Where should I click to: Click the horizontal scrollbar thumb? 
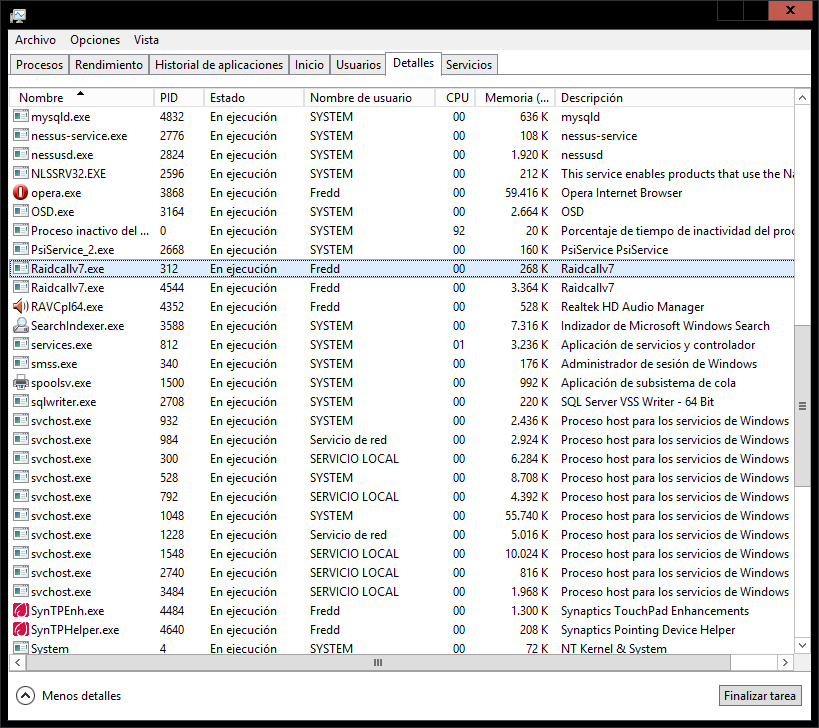[378, 663]
